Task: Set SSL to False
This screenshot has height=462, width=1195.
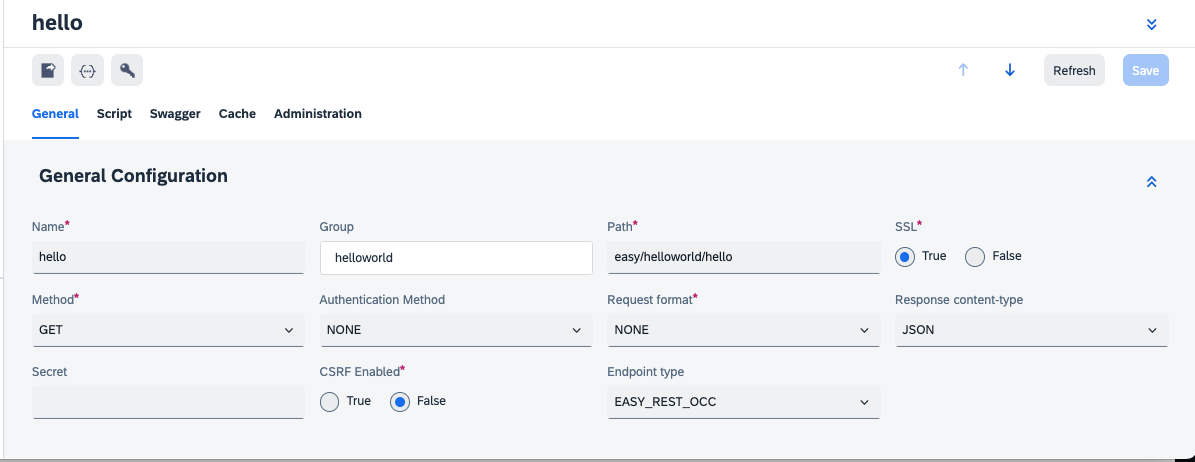Action: coord(975,257)
